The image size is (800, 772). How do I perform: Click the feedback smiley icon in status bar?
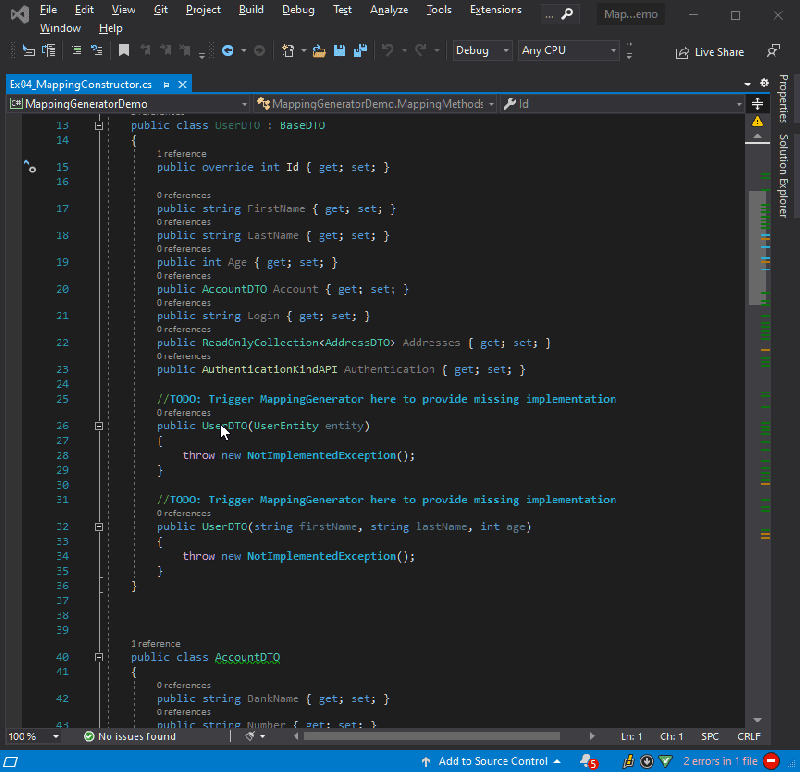[627, 761]
